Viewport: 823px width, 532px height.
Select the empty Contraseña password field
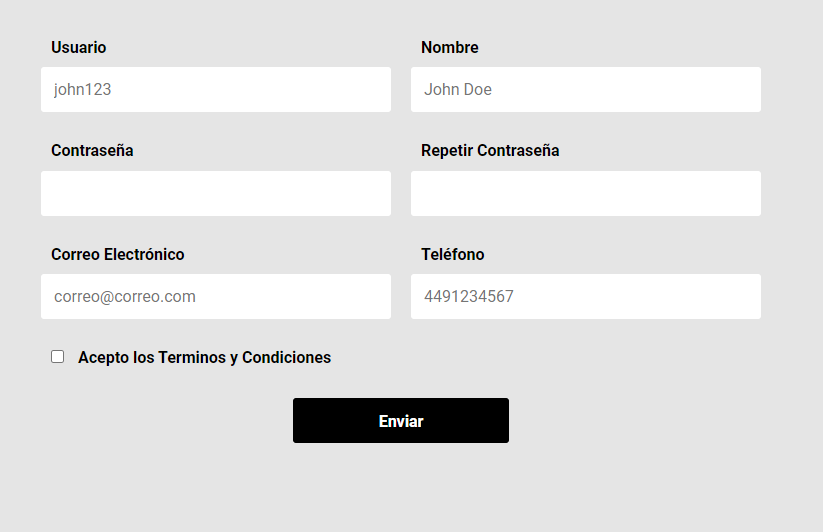216,193
